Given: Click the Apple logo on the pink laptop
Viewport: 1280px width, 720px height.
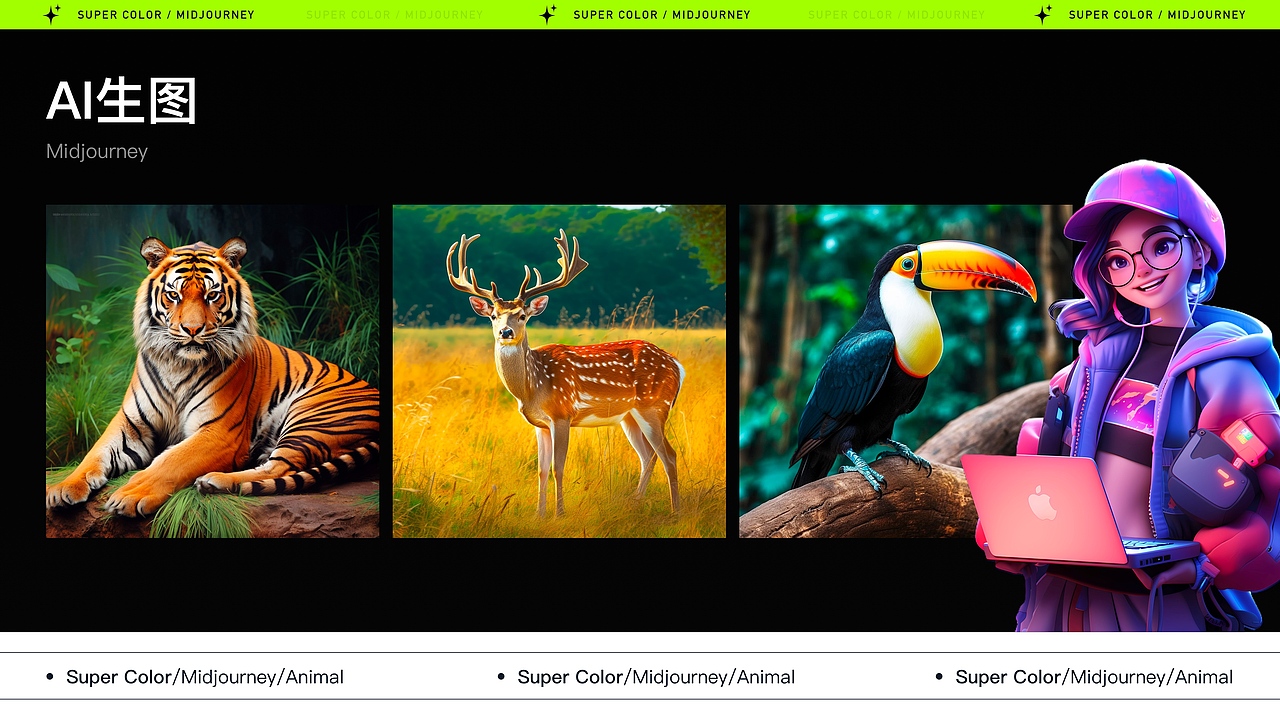Looking at the screenshot, I should [x=1042, y=504].
